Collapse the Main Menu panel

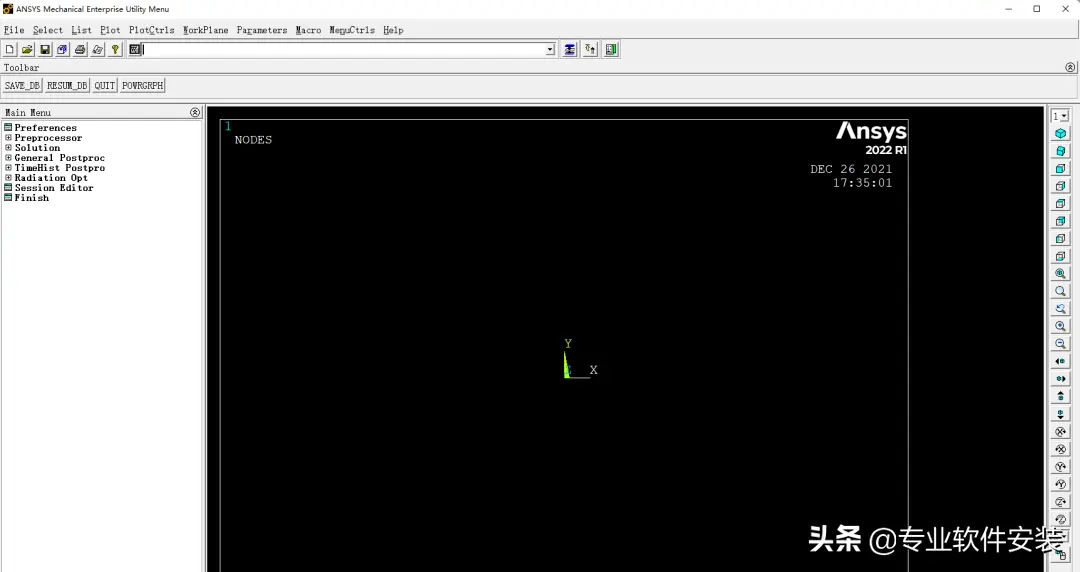pyautogui.click(x=195, y=112)
